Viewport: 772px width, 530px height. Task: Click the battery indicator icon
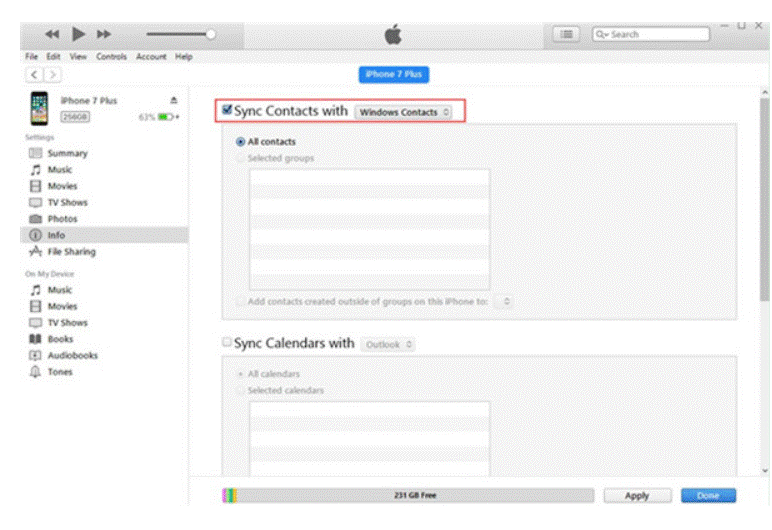[x=165, y=117]
